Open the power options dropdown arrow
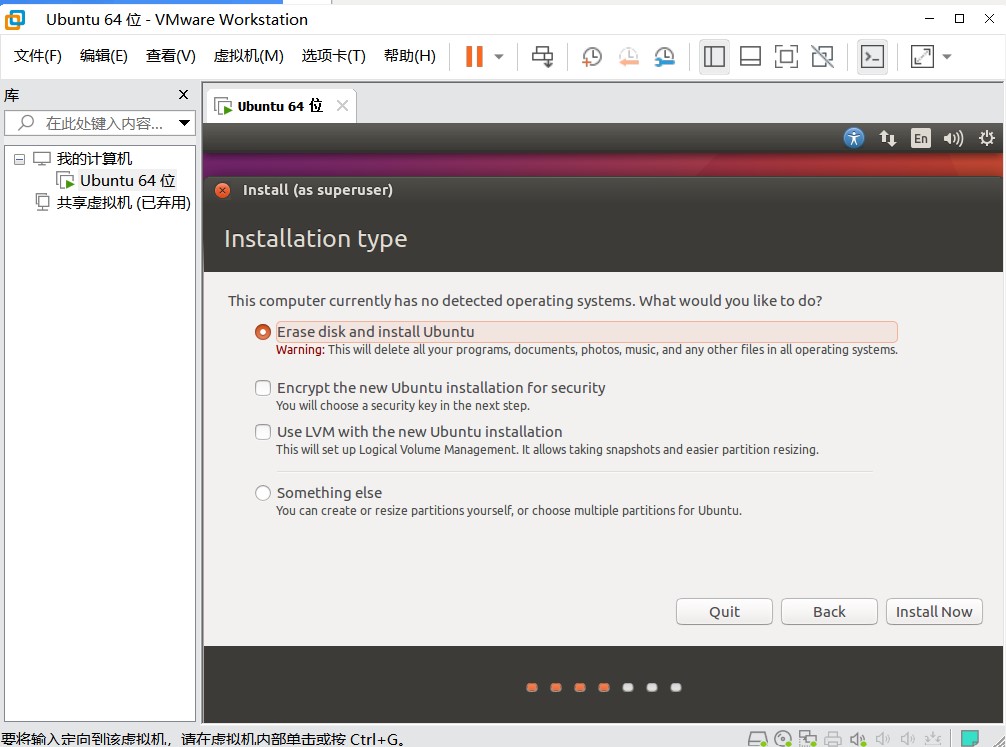Screen dimensions: 1006x747 (499, 57)
